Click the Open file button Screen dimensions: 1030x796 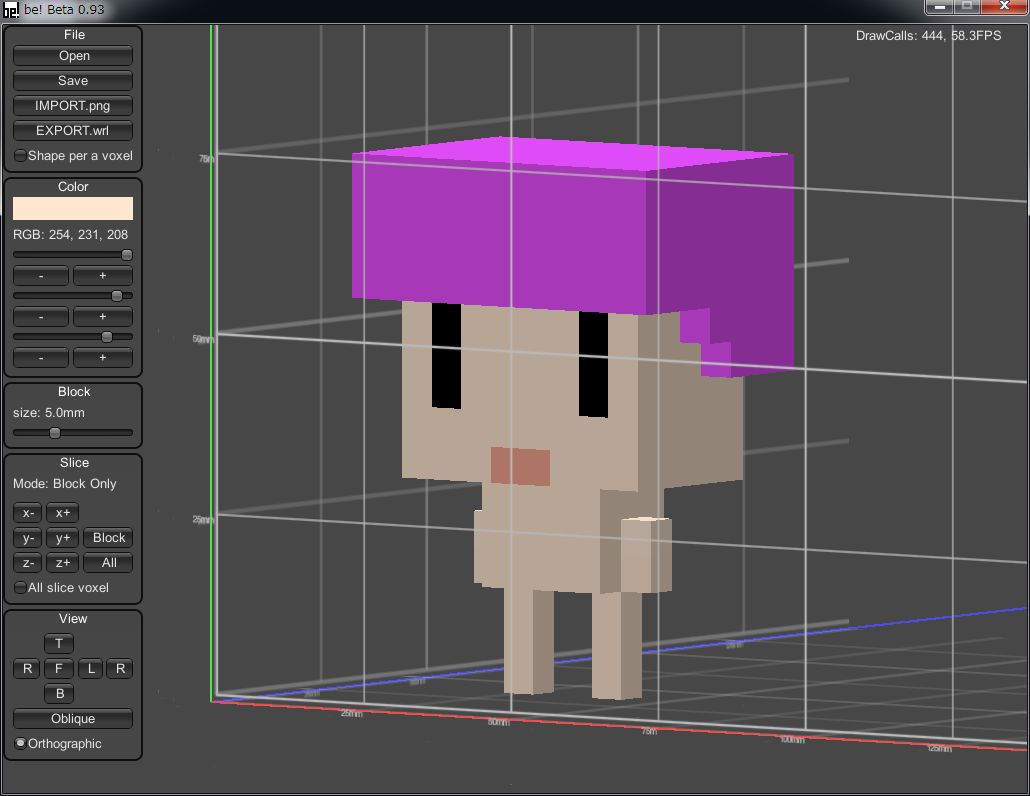73,56
